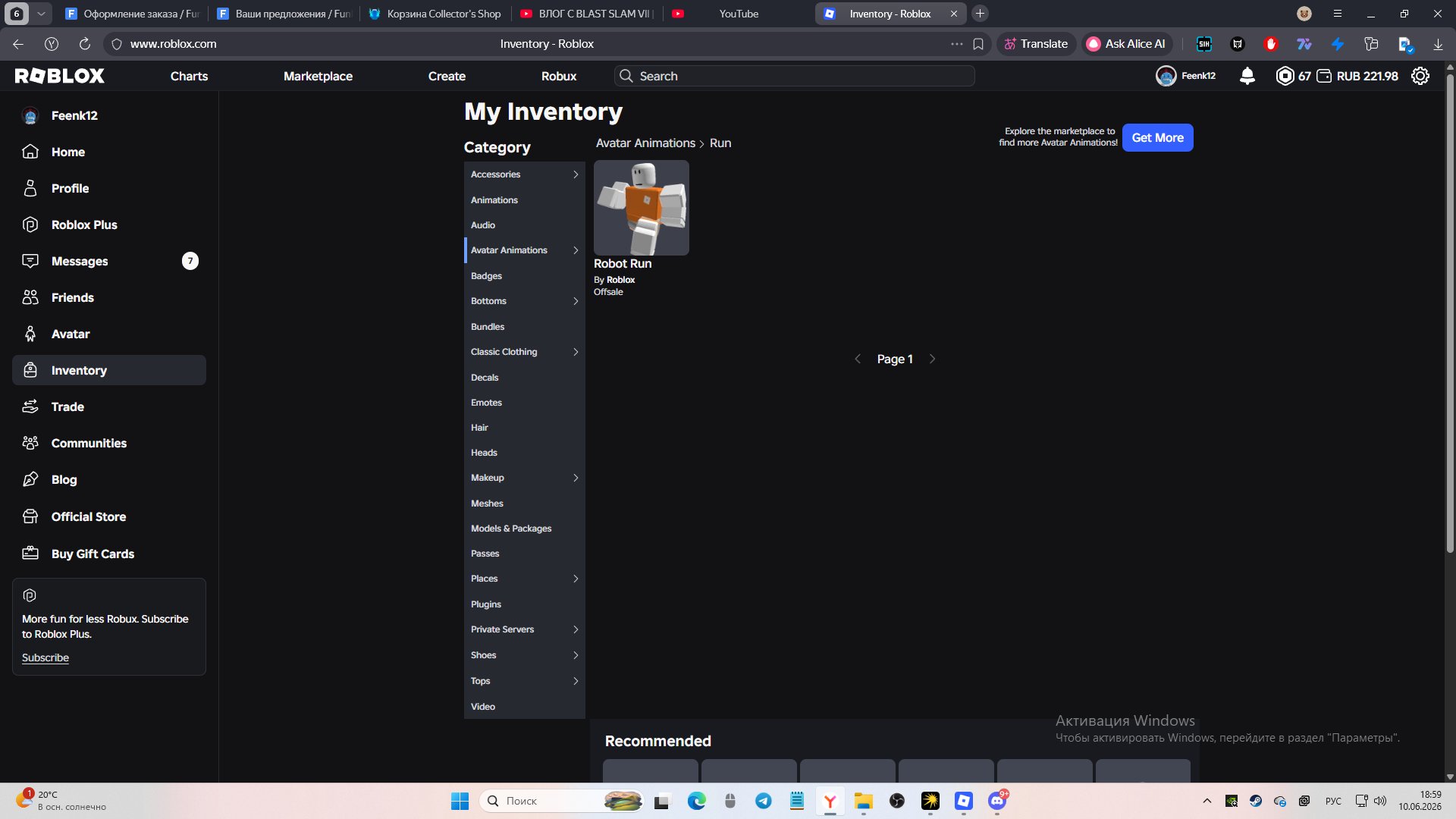Image resolution: width=1456 pixels, height=819 pixels.
Task: Click the Get More button
Action: 1157,138
